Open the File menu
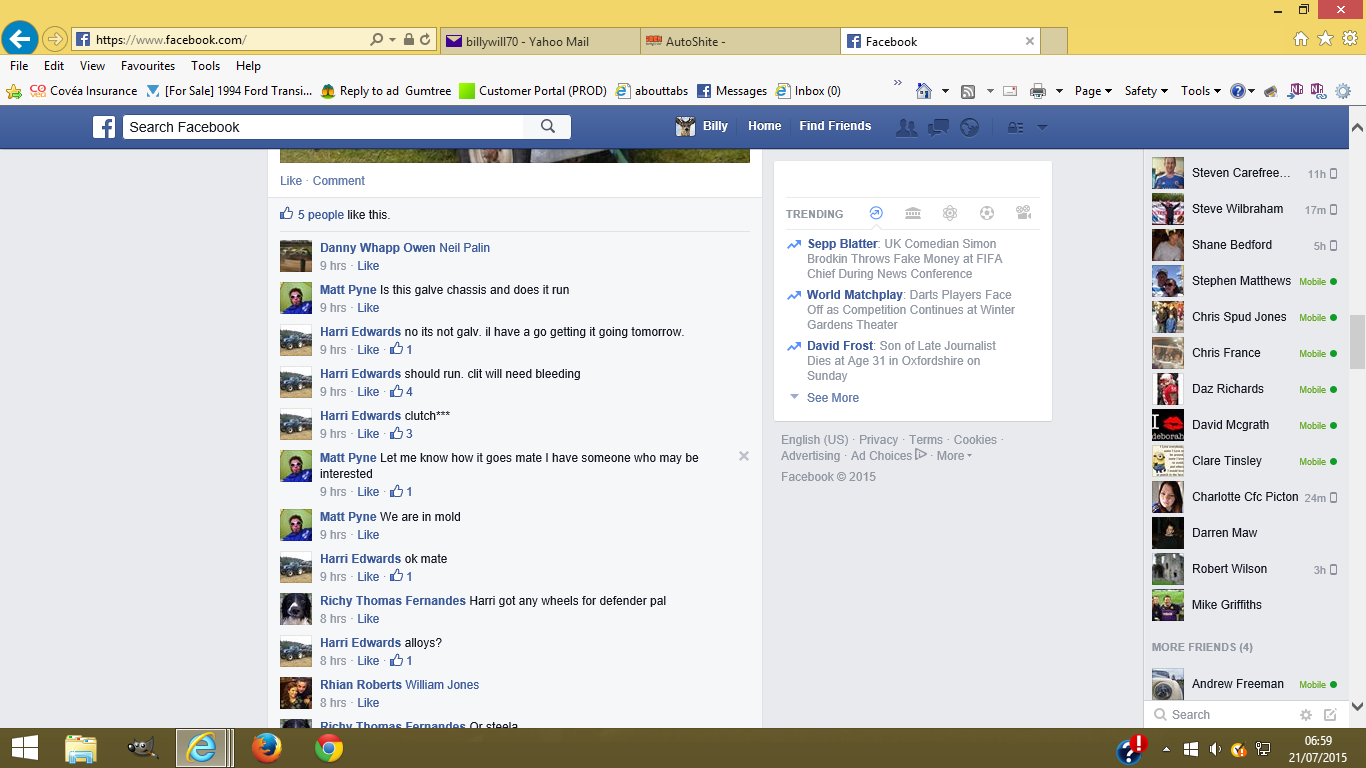The image size is (1366, 768). pyautogui.click(x=19, y=66)
